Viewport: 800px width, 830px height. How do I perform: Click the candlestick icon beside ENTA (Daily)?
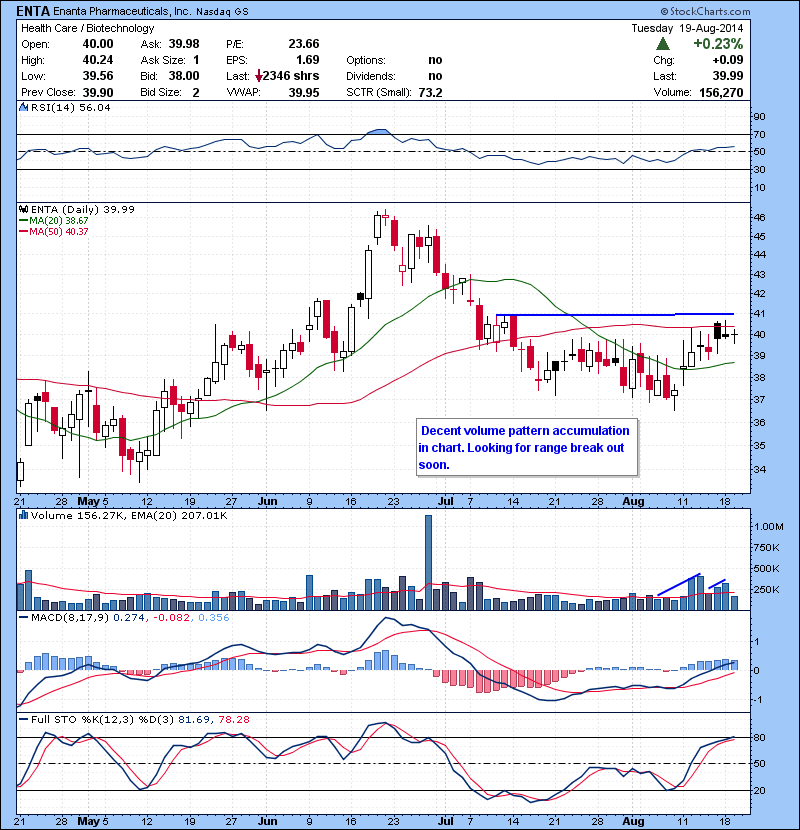tap(24, 209)
